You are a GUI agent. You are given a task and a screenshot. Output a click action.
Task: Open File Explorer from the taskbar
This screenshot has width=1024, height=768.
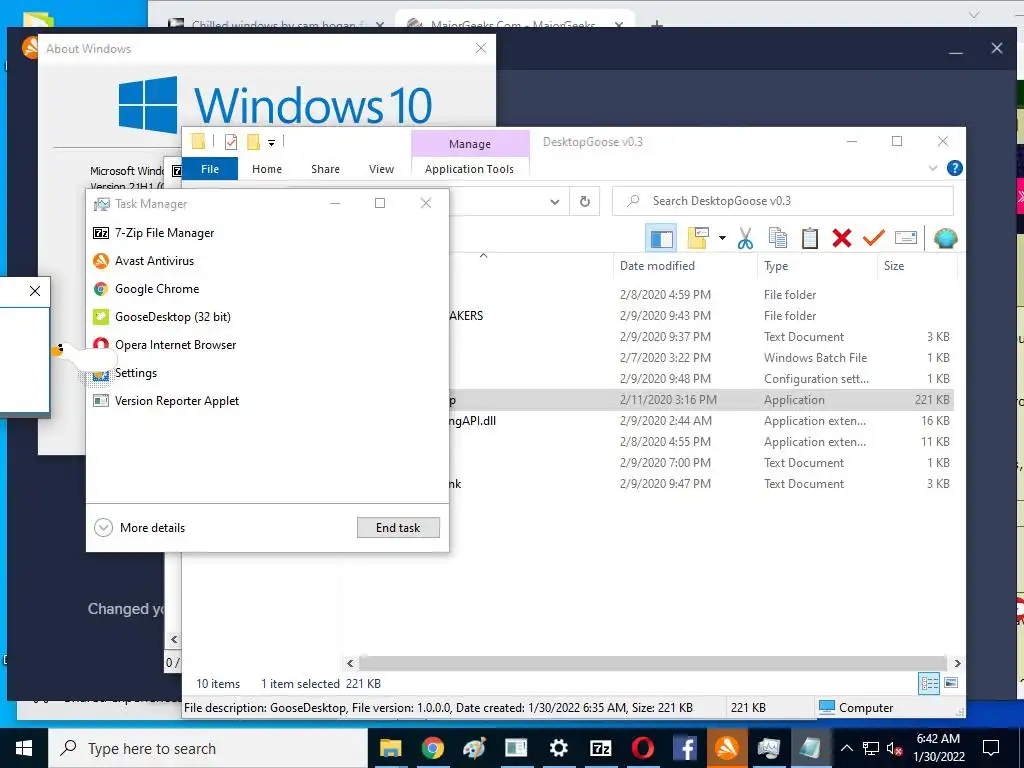click(391, 748)
